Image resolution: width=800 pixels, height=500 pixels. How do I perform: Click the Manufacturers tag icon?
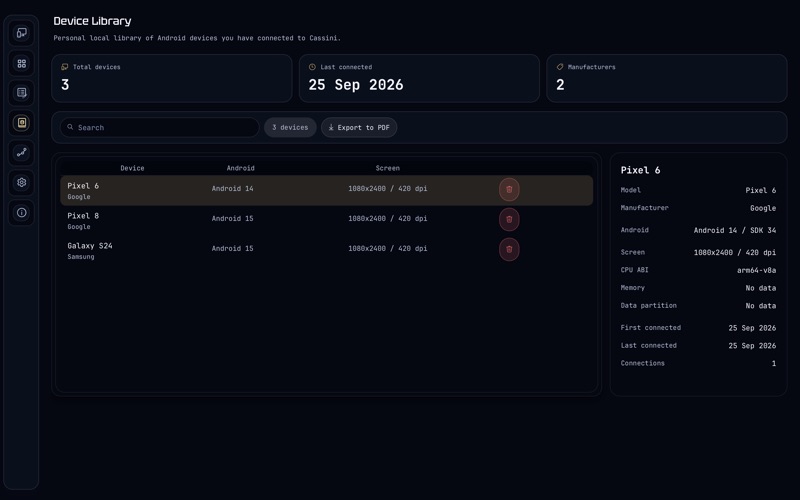[560, 67]
